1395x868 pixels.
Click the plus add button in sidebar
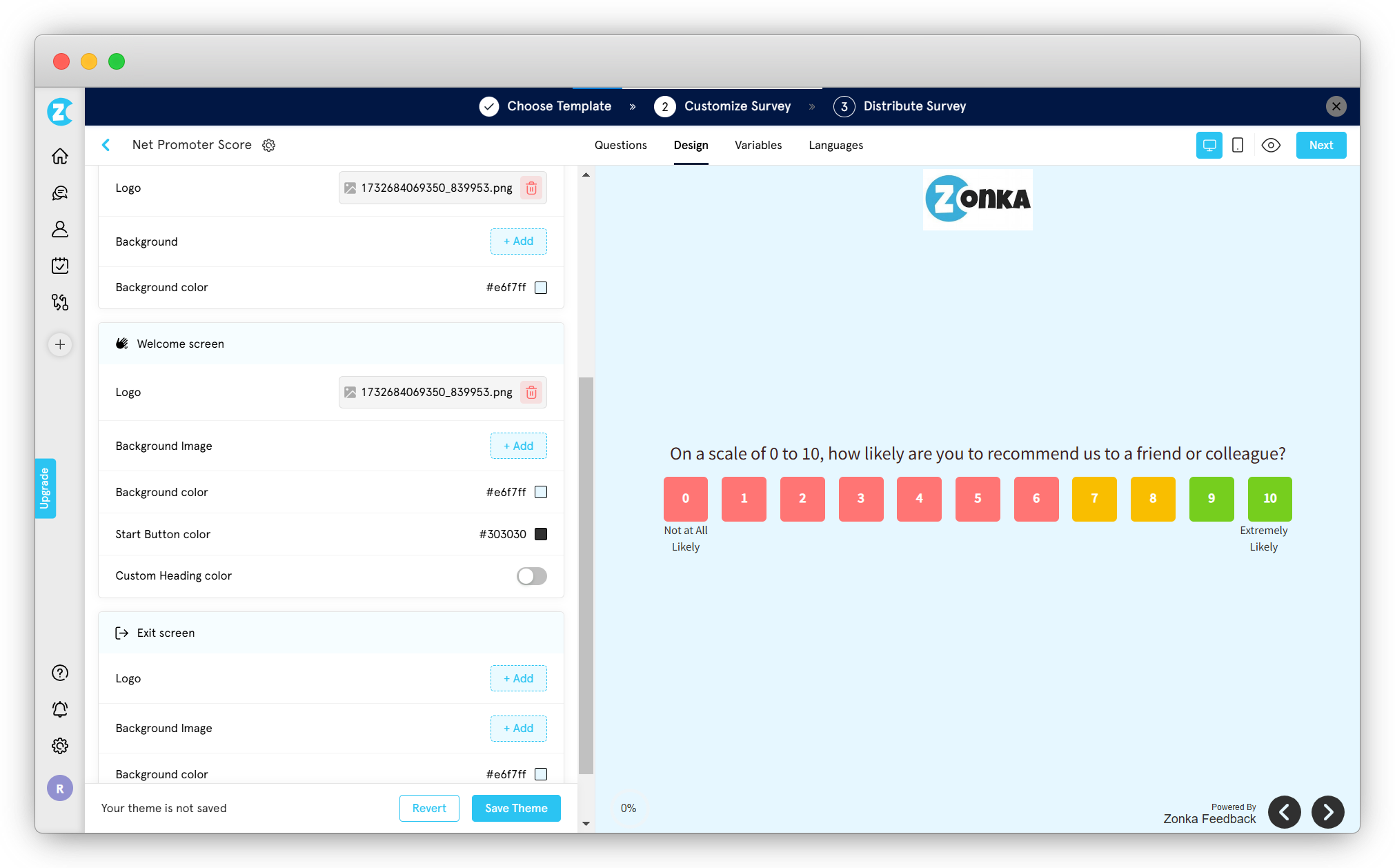[x=60, y=344]
